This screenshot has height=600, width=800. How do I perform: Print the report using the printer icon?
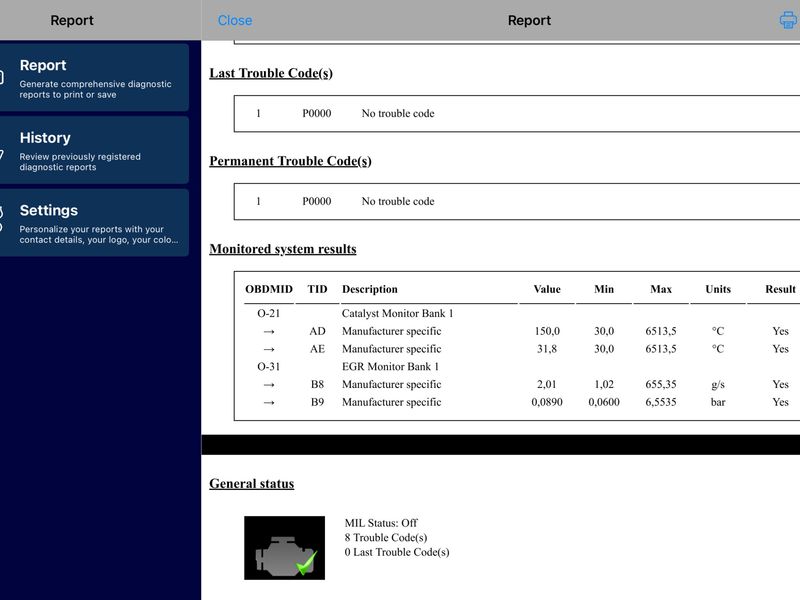pyautogui.click(x=789, y=20)
